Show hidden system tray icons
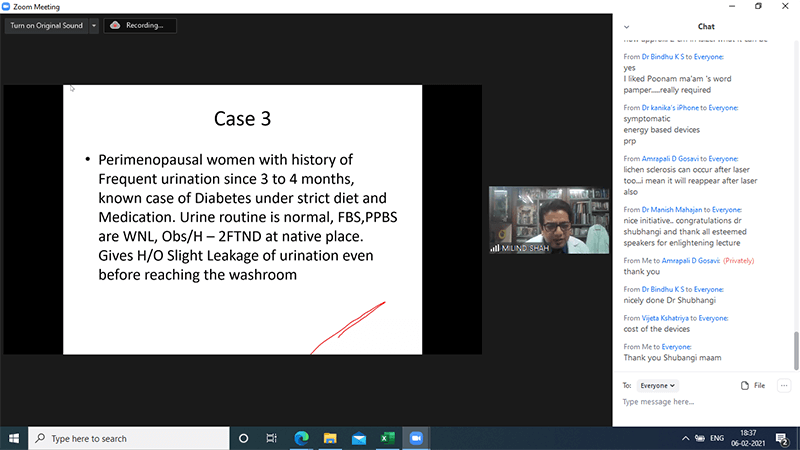This screenshot has height=450, width=800. 684,438
